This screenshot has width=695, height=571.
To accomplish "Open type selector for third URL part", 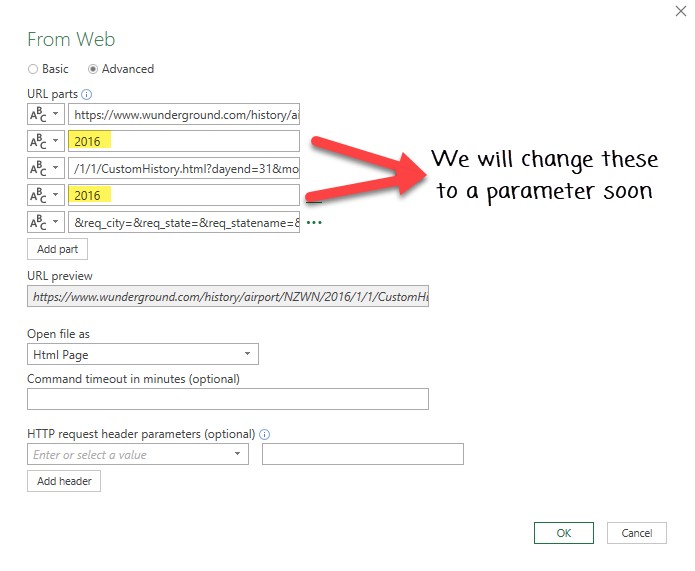I will (x=45, y=169).
